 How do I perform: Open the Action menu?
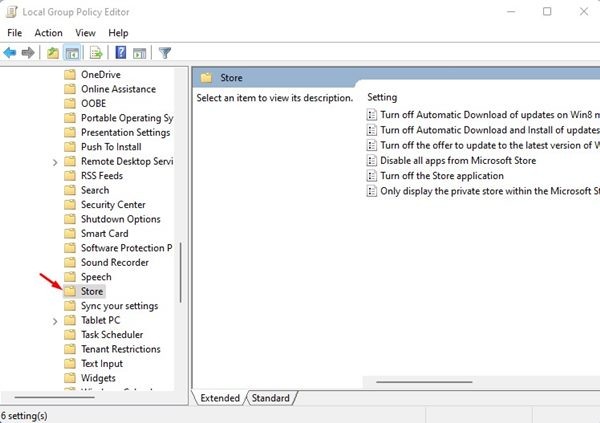click(x=49, y=33)
